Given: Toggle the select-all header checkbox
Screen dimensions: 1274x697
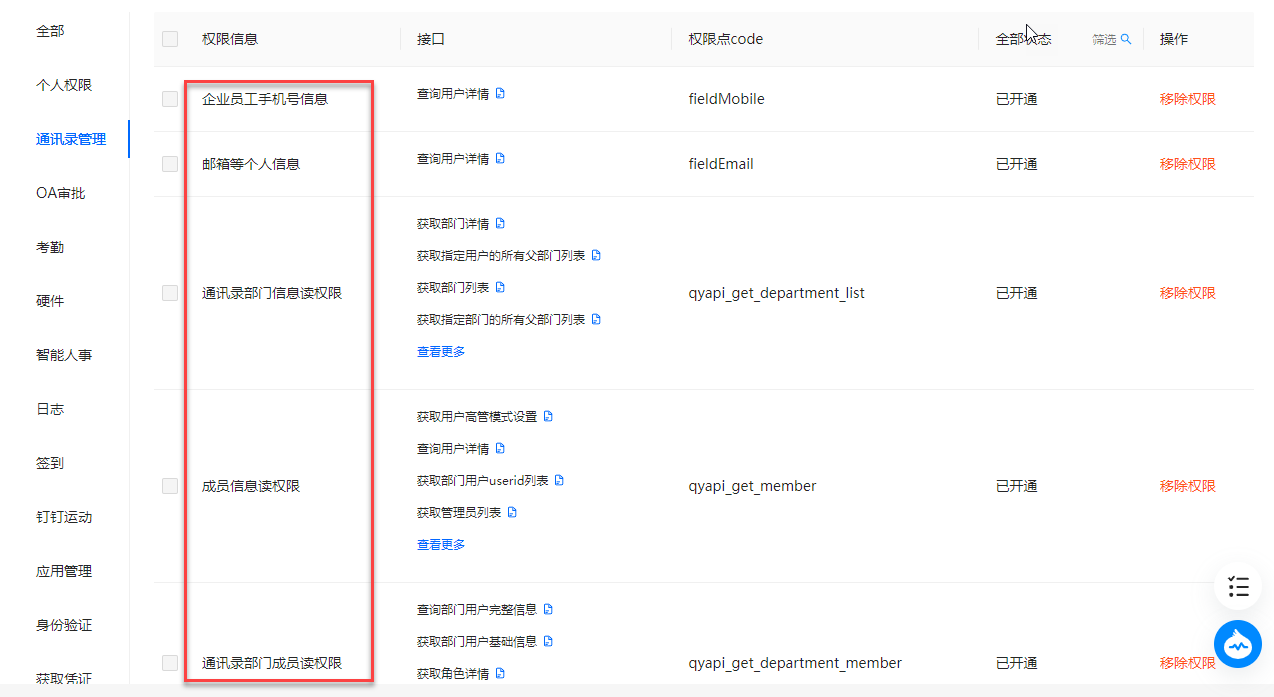Looking at the screenshot, I should [x=170, y=39].
